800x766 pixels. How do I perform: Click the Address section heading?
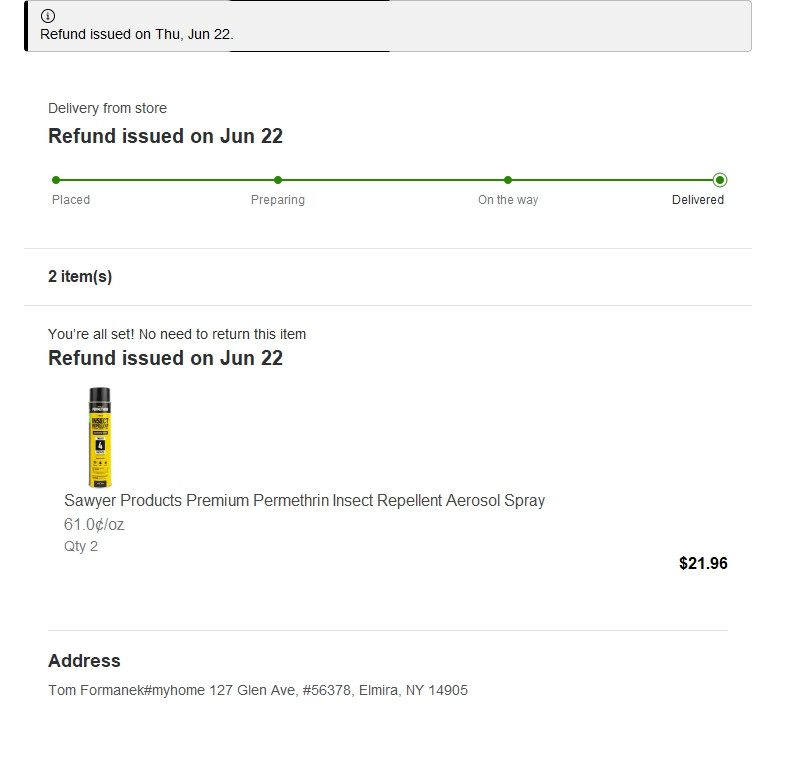click(x=84, y=661)
